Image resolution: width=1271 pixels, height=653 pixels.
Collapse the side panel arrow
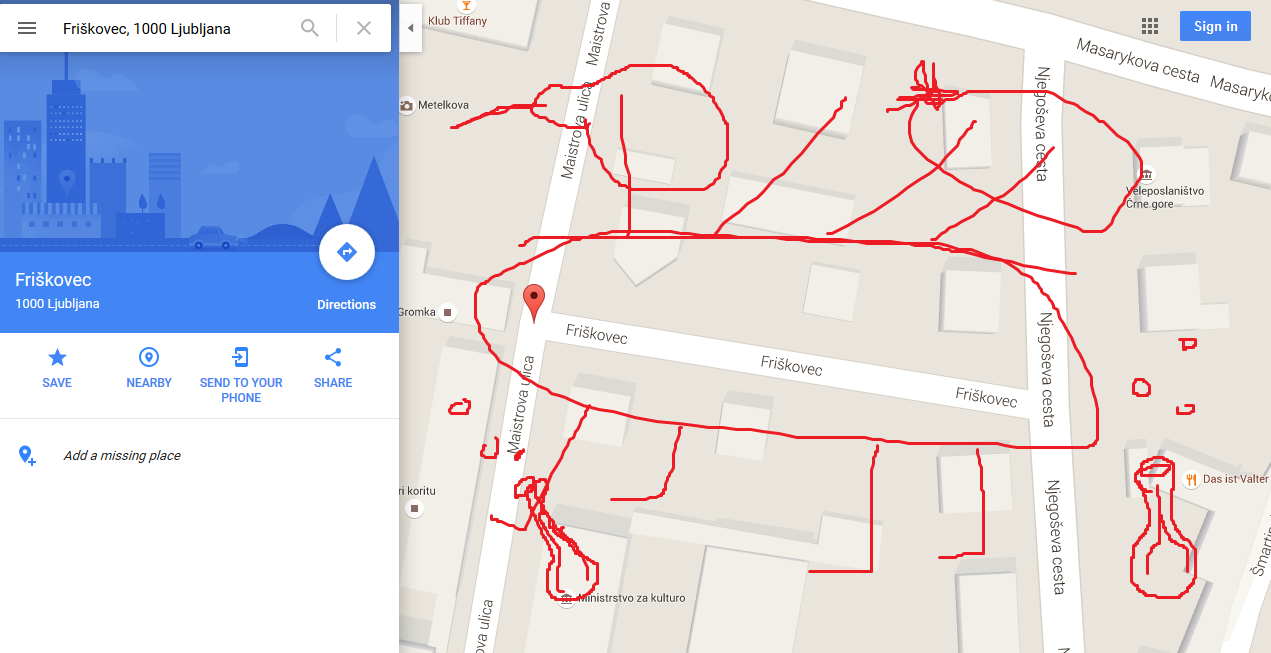[410, 28]
